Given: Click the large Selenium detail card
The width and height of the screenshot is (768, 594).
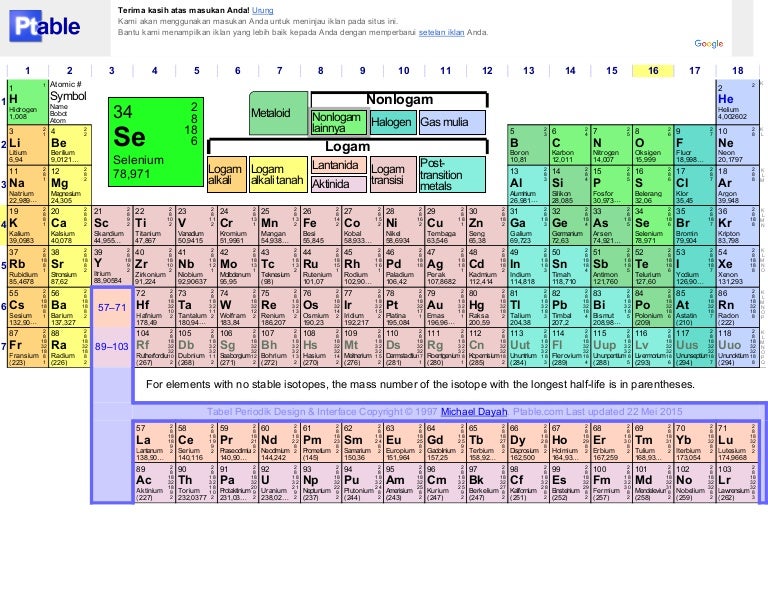Looking at the screenshot, I should click(156, 142).
